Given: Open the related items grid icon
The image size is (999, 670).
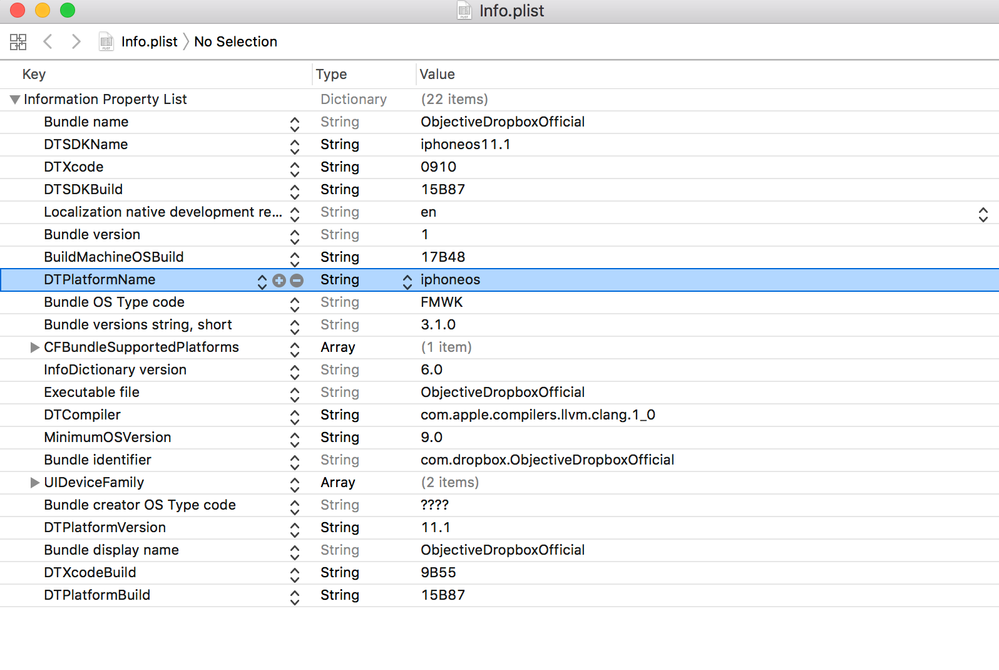Looking at the screenshot, I should [x=18, y=42].
